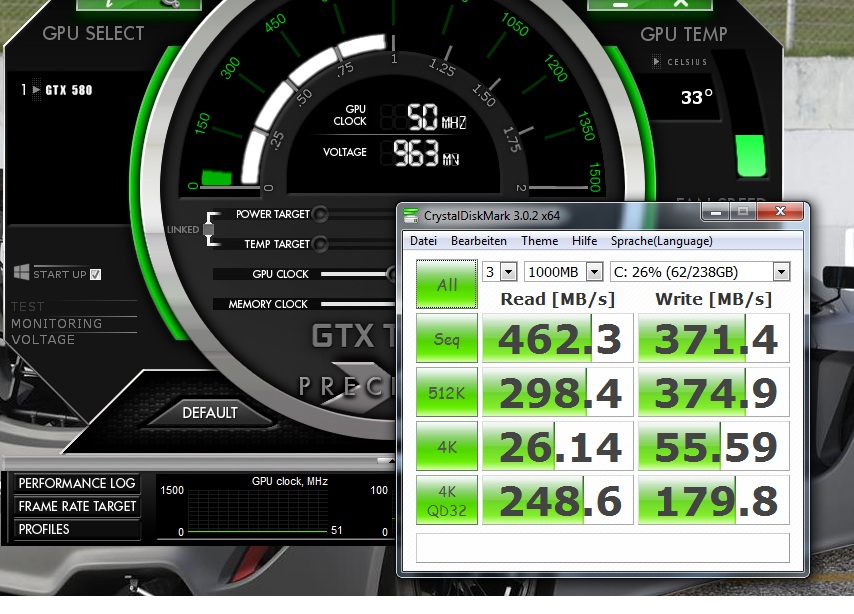The height and width of the screenshot is (614, 854).
Task: Click the Power Target slider knob
Action: tap(320, 214)
